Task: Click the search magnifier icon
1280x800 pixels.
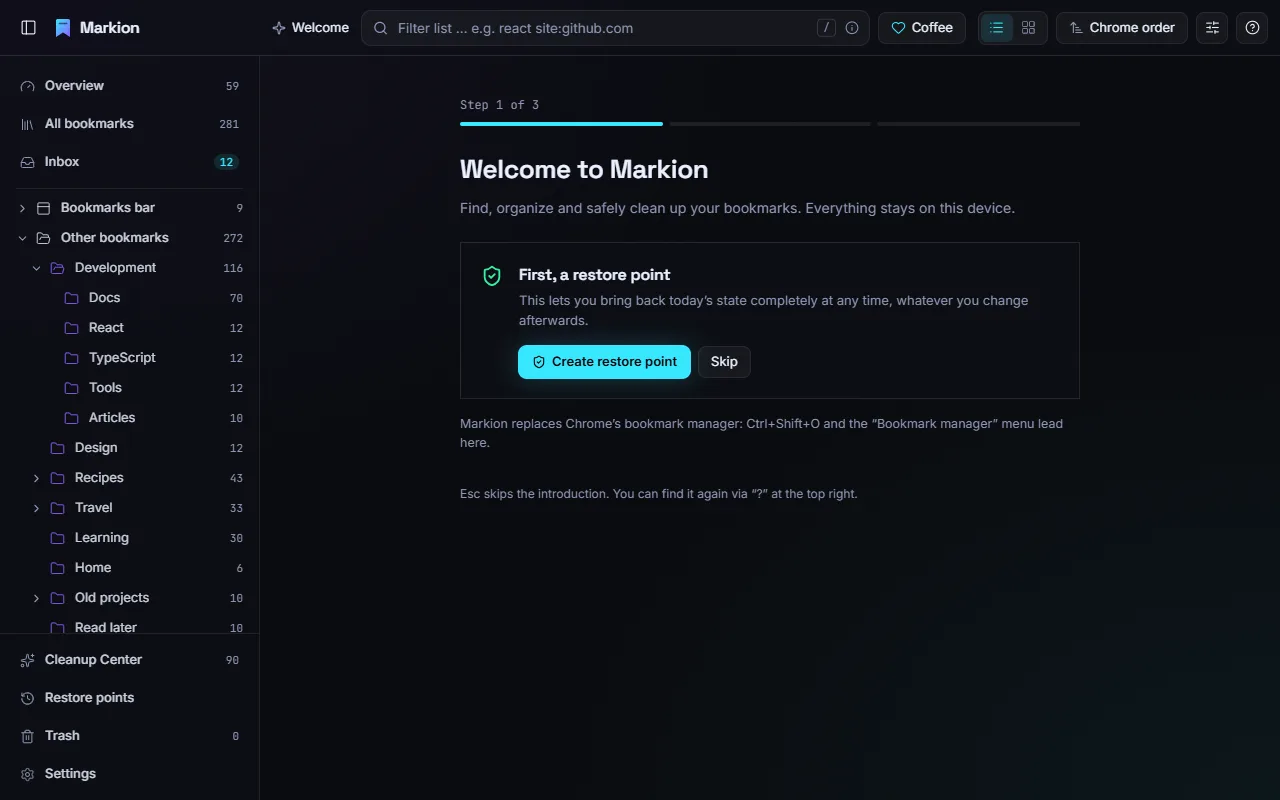Action: 380,28
